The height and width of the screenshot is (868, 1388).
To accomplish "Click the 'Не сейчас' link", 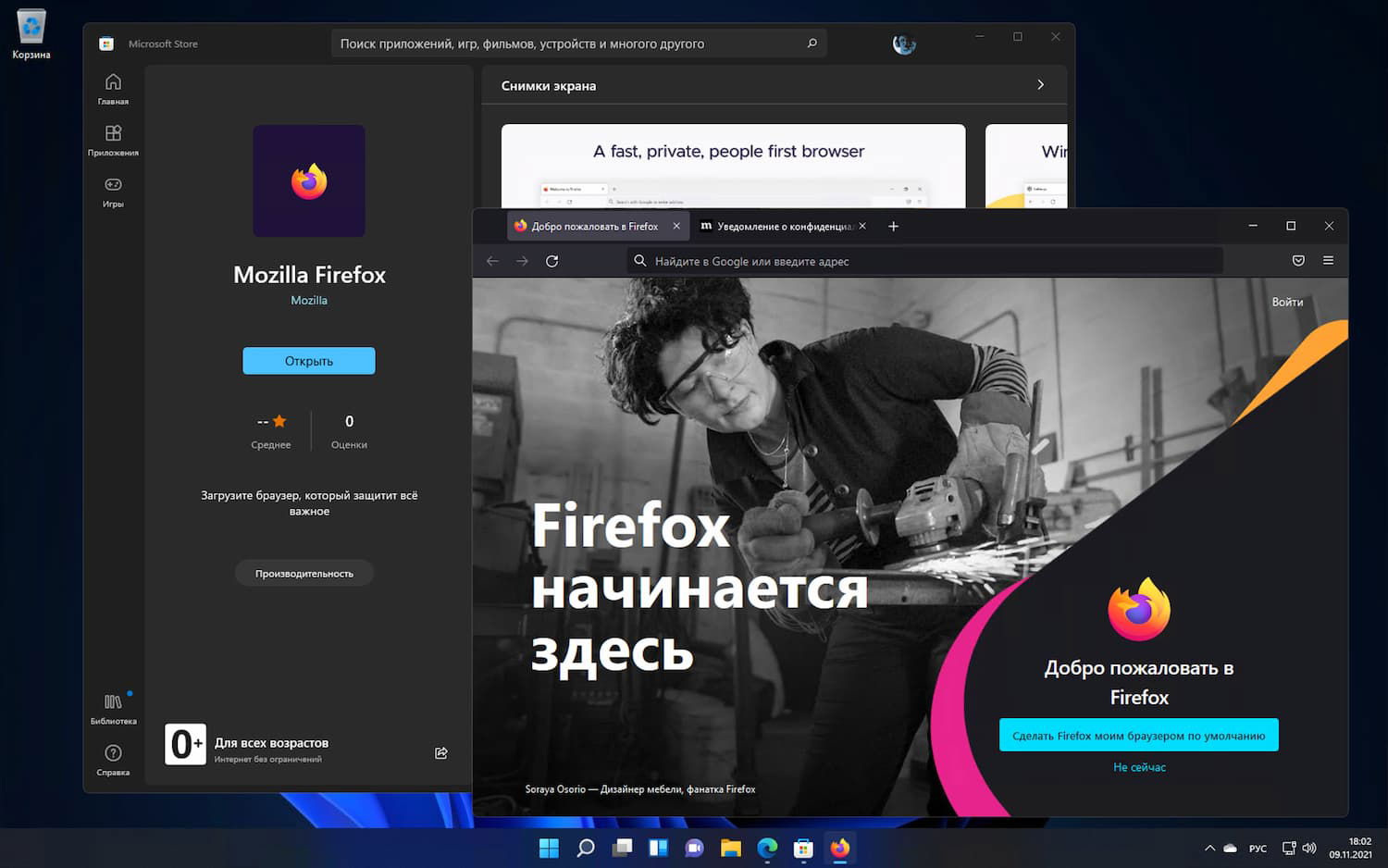I will (1139, 767).
